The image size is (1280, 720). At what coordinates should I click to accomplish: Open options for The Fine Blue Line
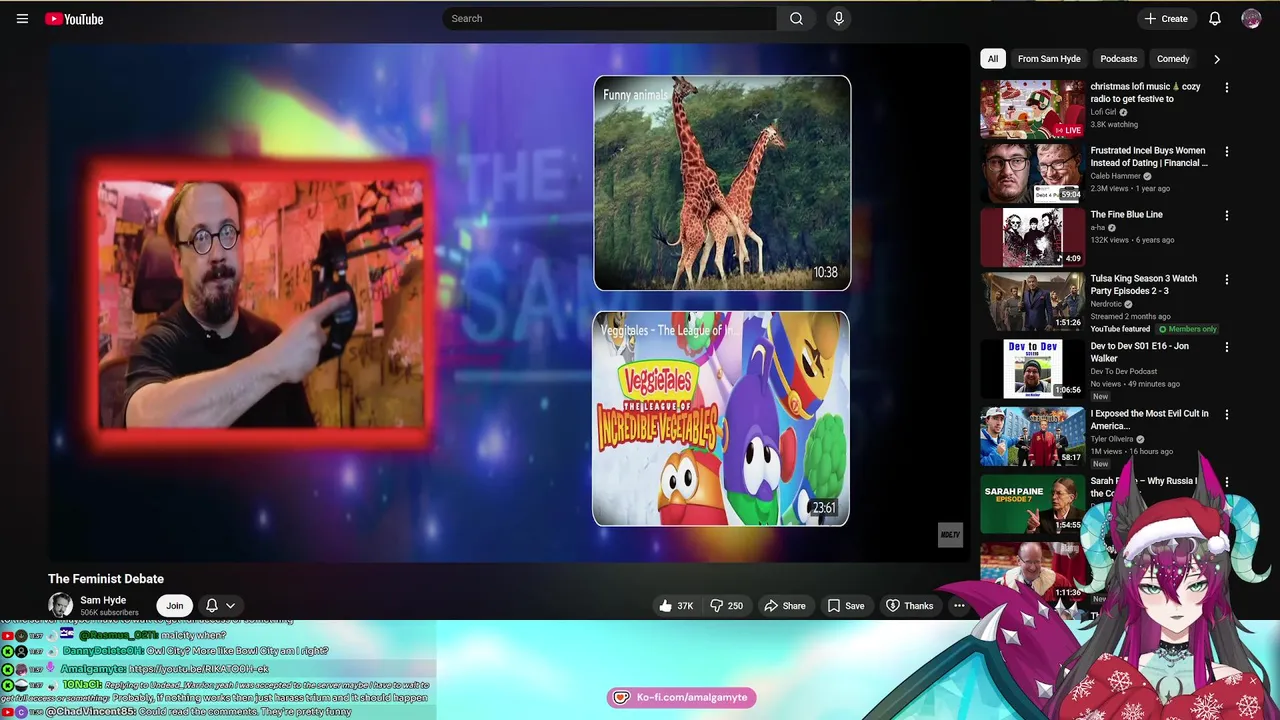(1227, 216)
